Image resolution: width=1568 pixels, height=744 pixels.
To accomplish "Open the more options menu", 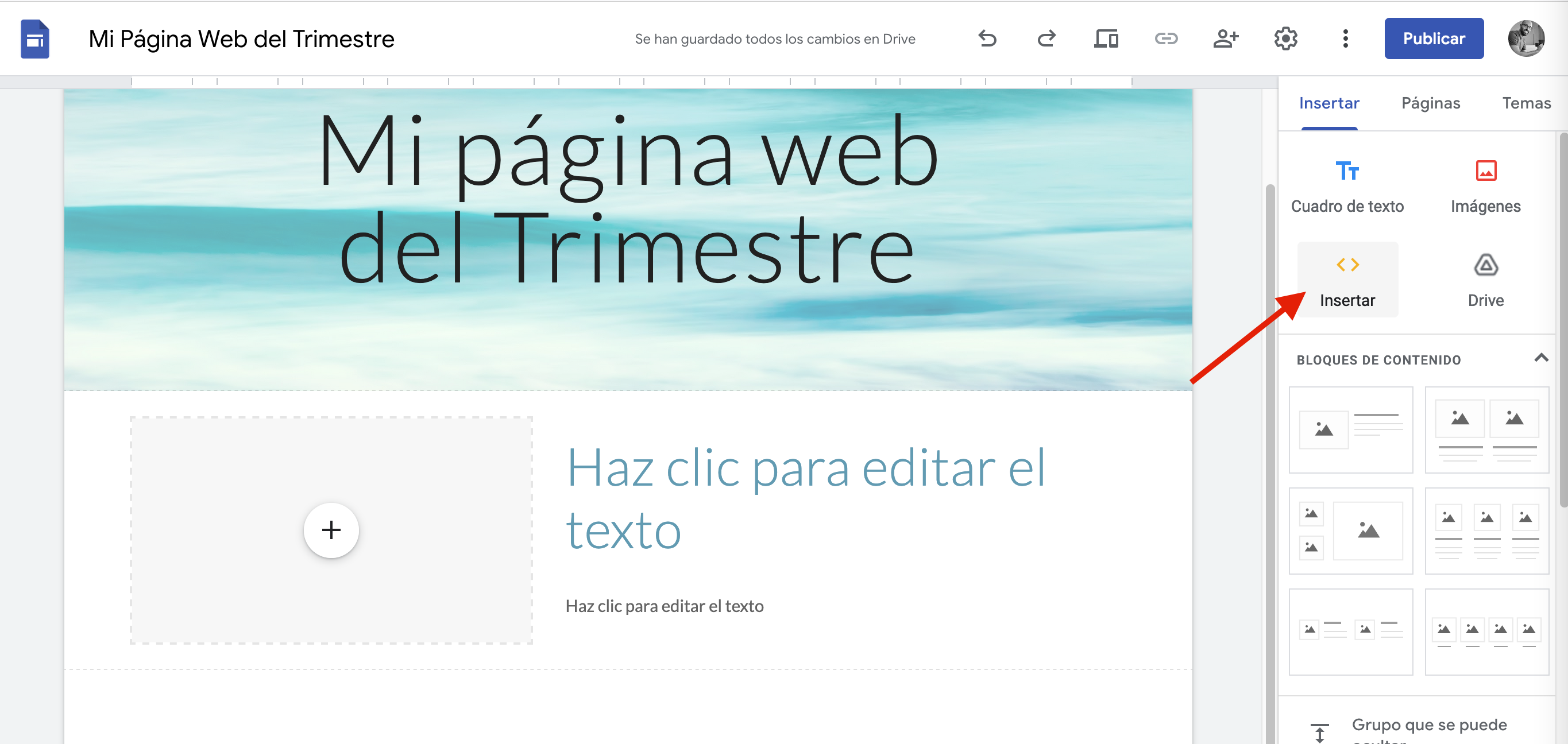I will (x=1345, y=38).
